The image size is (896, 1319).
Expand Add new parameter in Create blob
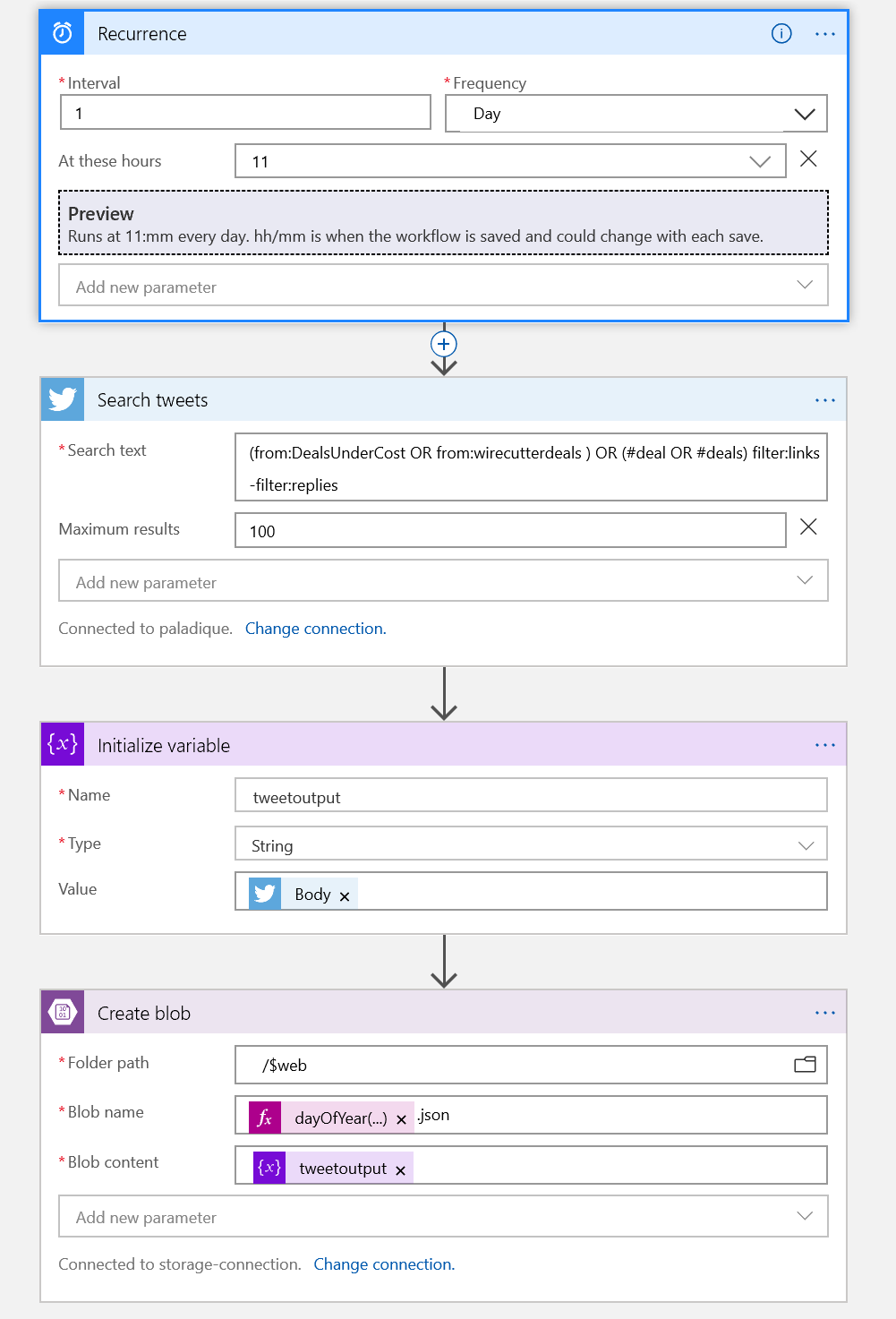(803, 1216)
